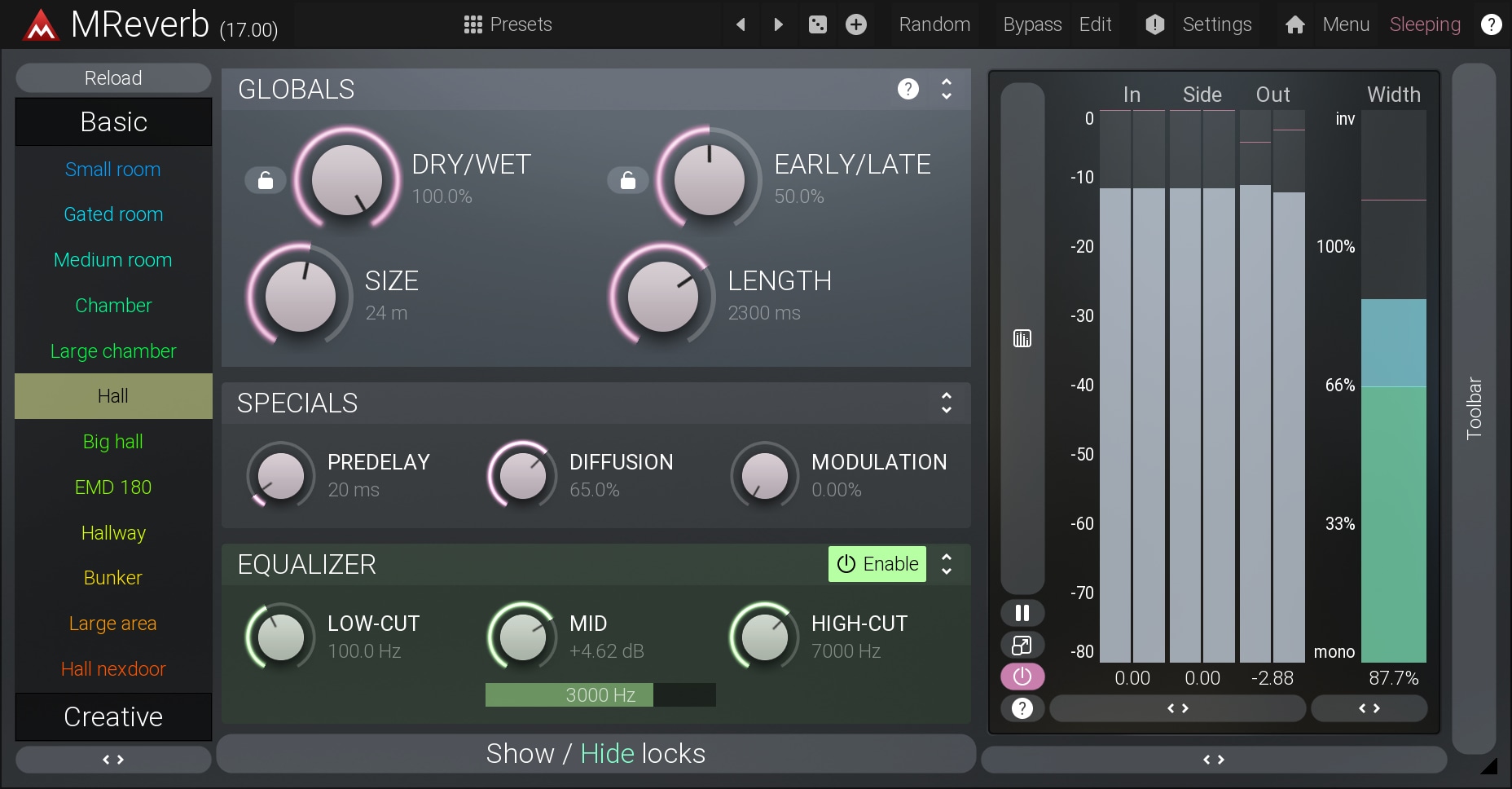Click the meter popup window icon
Image resolution: width=1512 pixels, height=789 pixels.
[x=1022, y=646]
